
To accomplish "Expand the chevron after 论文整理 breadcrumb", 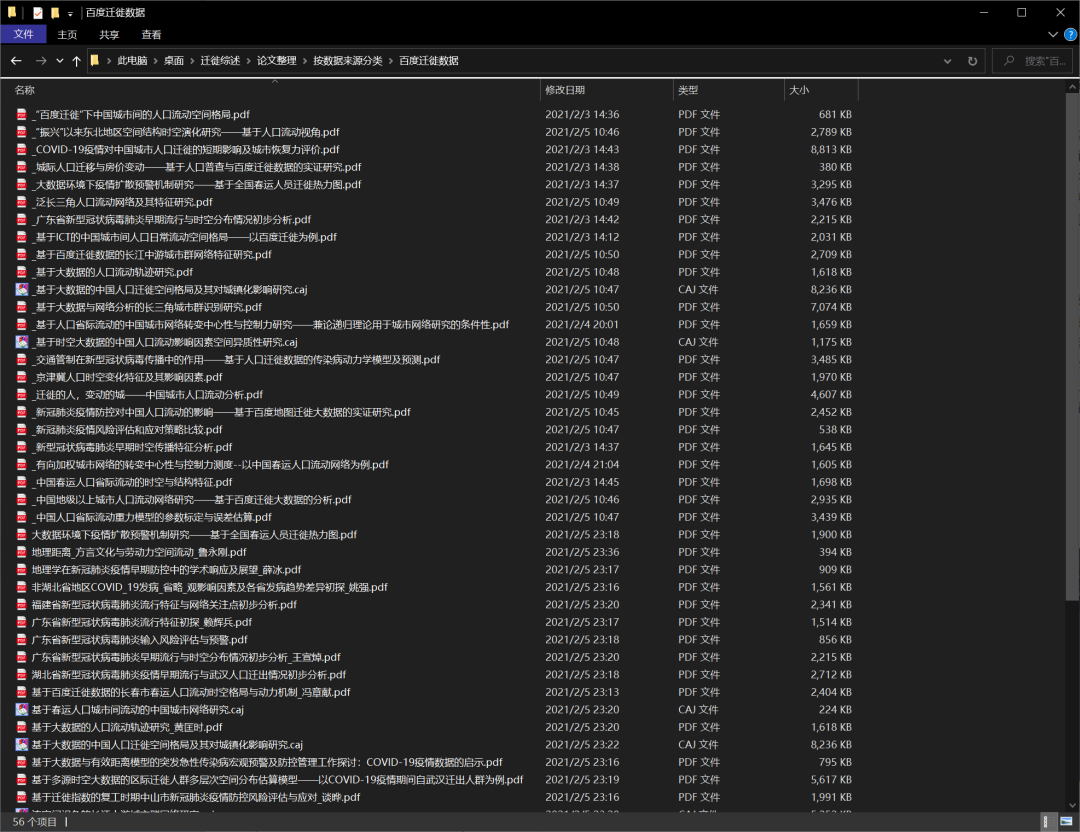I will [305, 61].
